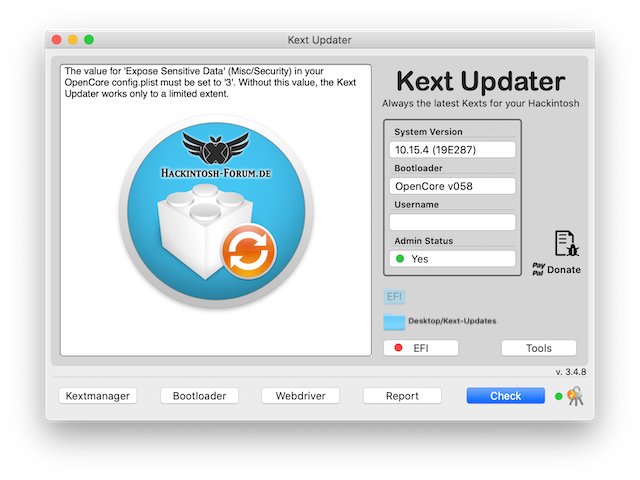Click the Bootloader OpenCore v058 field
The width and height of the screenshot is (640, 480).
pos(452,186)
